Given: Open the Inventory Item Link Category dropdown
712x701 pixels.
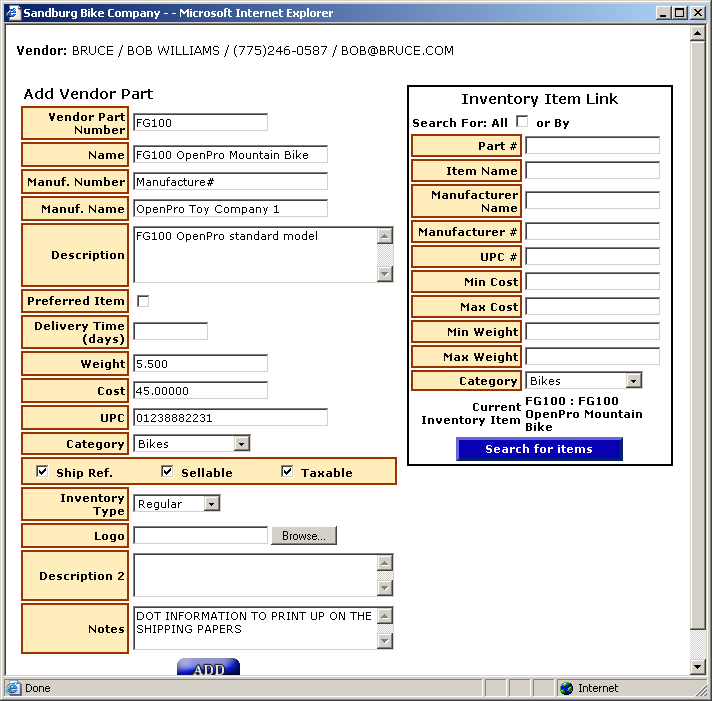Looking at the screenshot, I should point(633,381).
